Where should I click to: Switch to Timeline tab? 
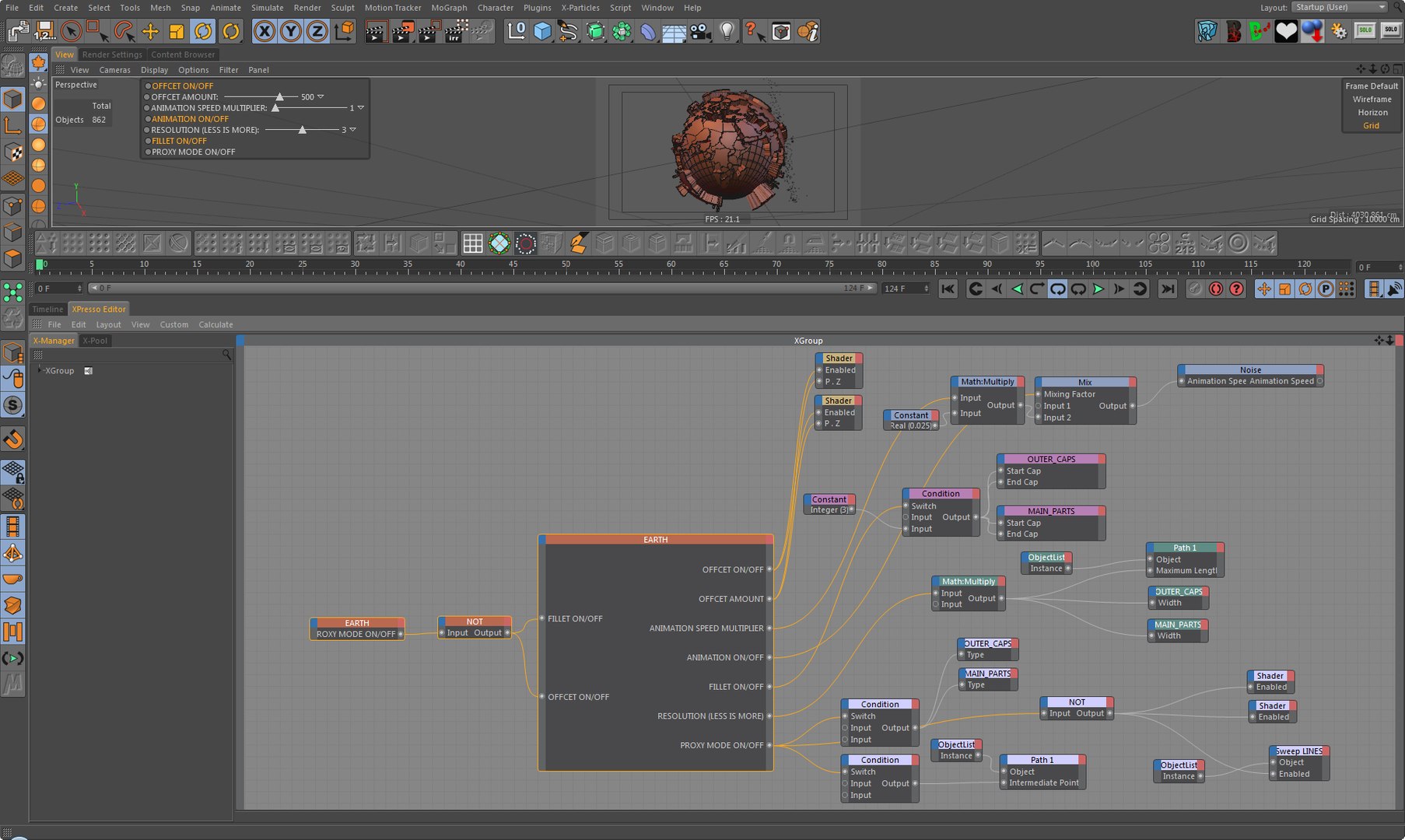pos(47,309)
